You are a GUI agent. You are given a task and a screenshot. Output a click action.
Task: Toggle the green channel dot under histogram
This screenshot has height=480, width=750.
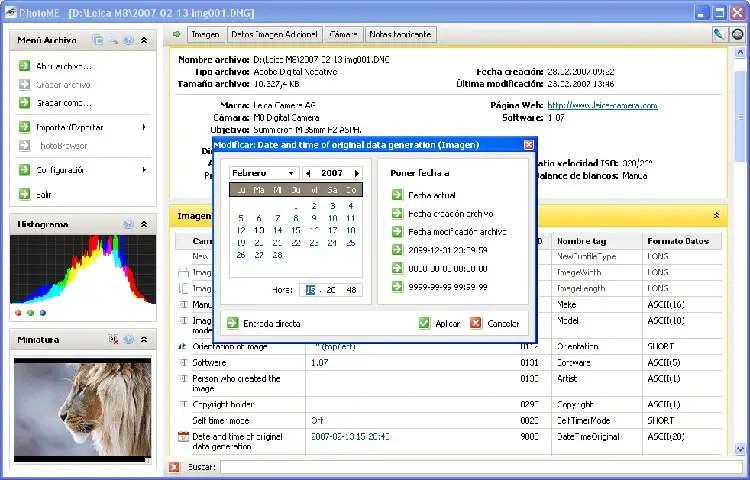(31, 313)
